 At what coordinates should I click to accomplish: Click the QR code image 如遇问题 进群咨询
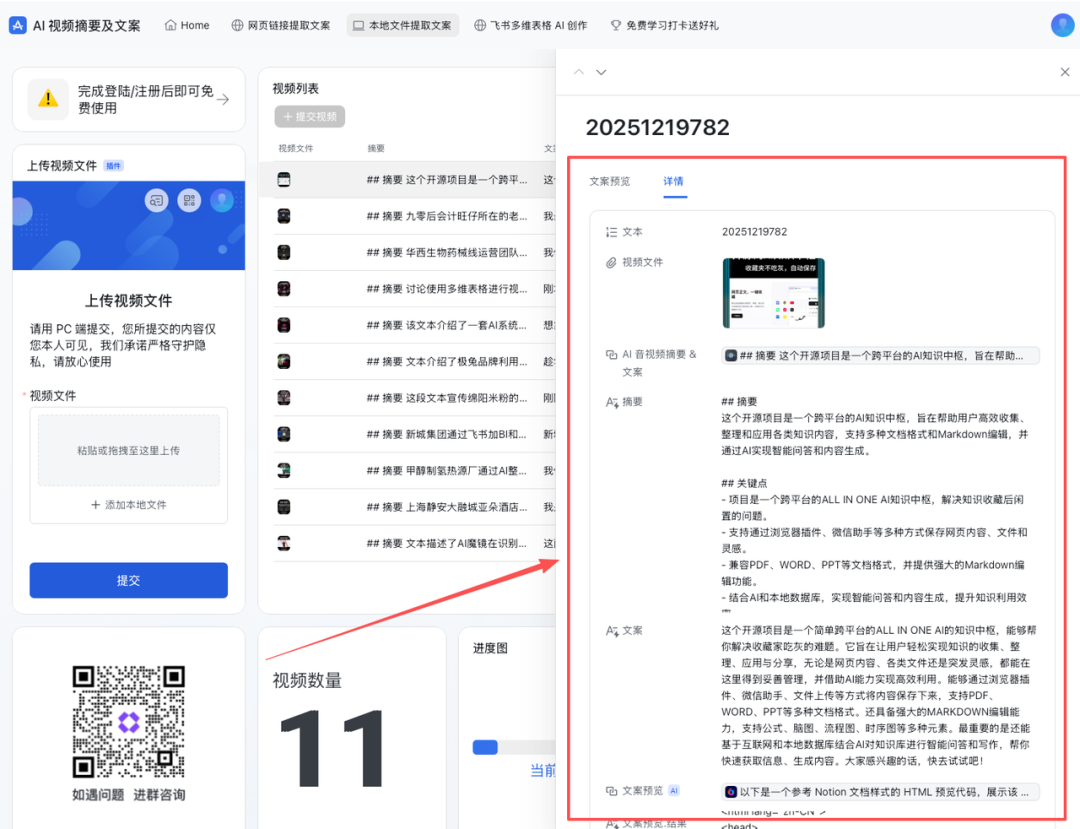[129, 722]
